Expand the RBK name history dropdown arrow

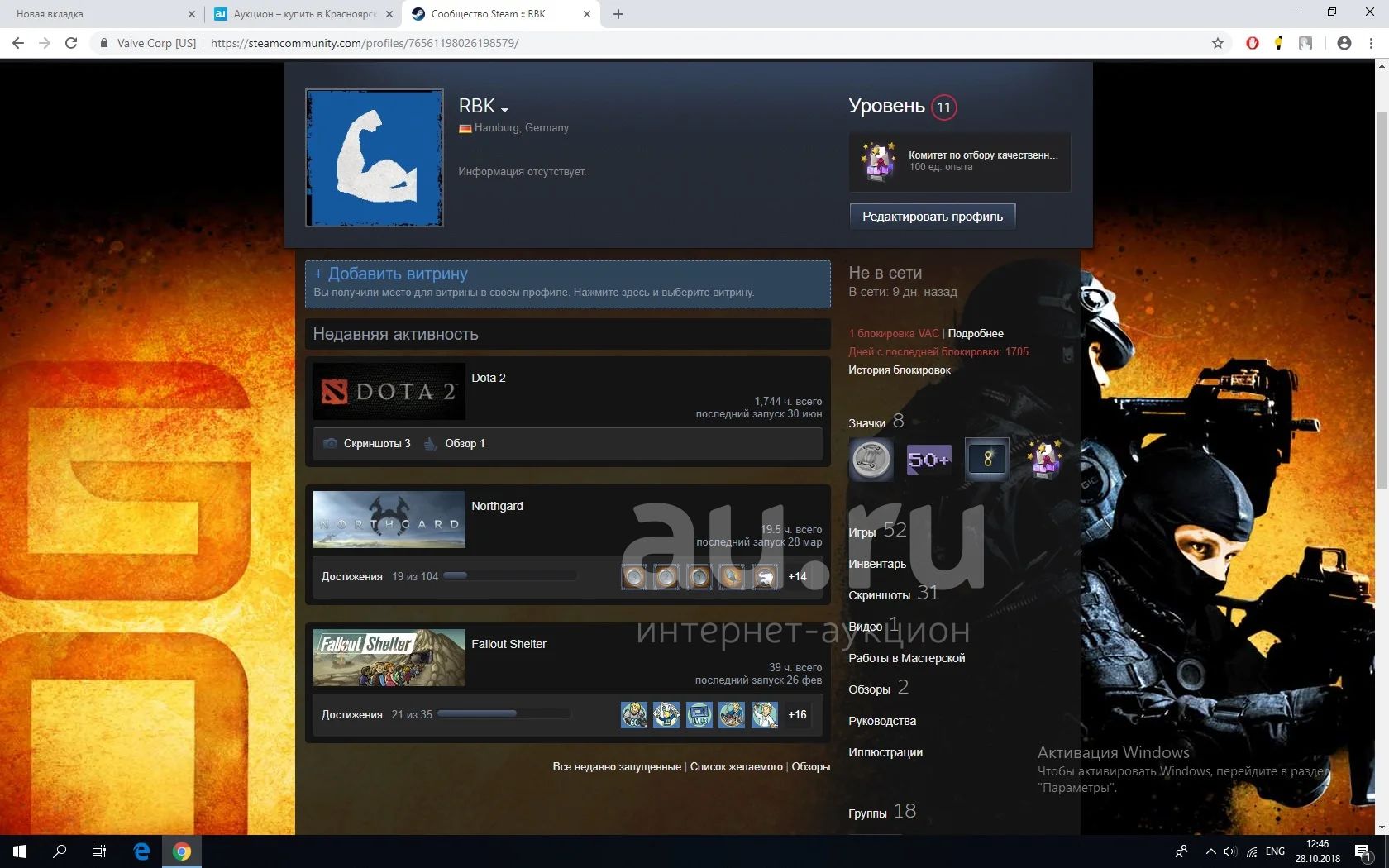[504, 110]
